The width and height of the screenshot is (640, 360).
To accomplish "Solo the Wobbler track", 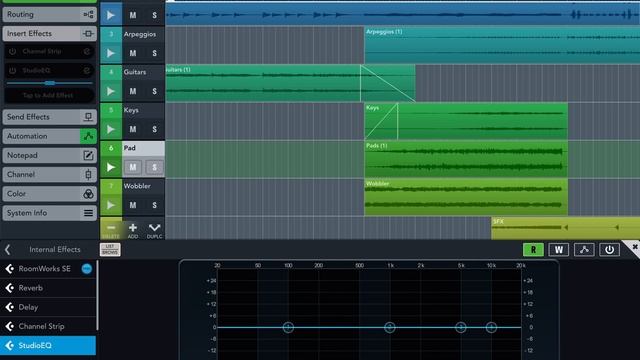I will 154,205.
